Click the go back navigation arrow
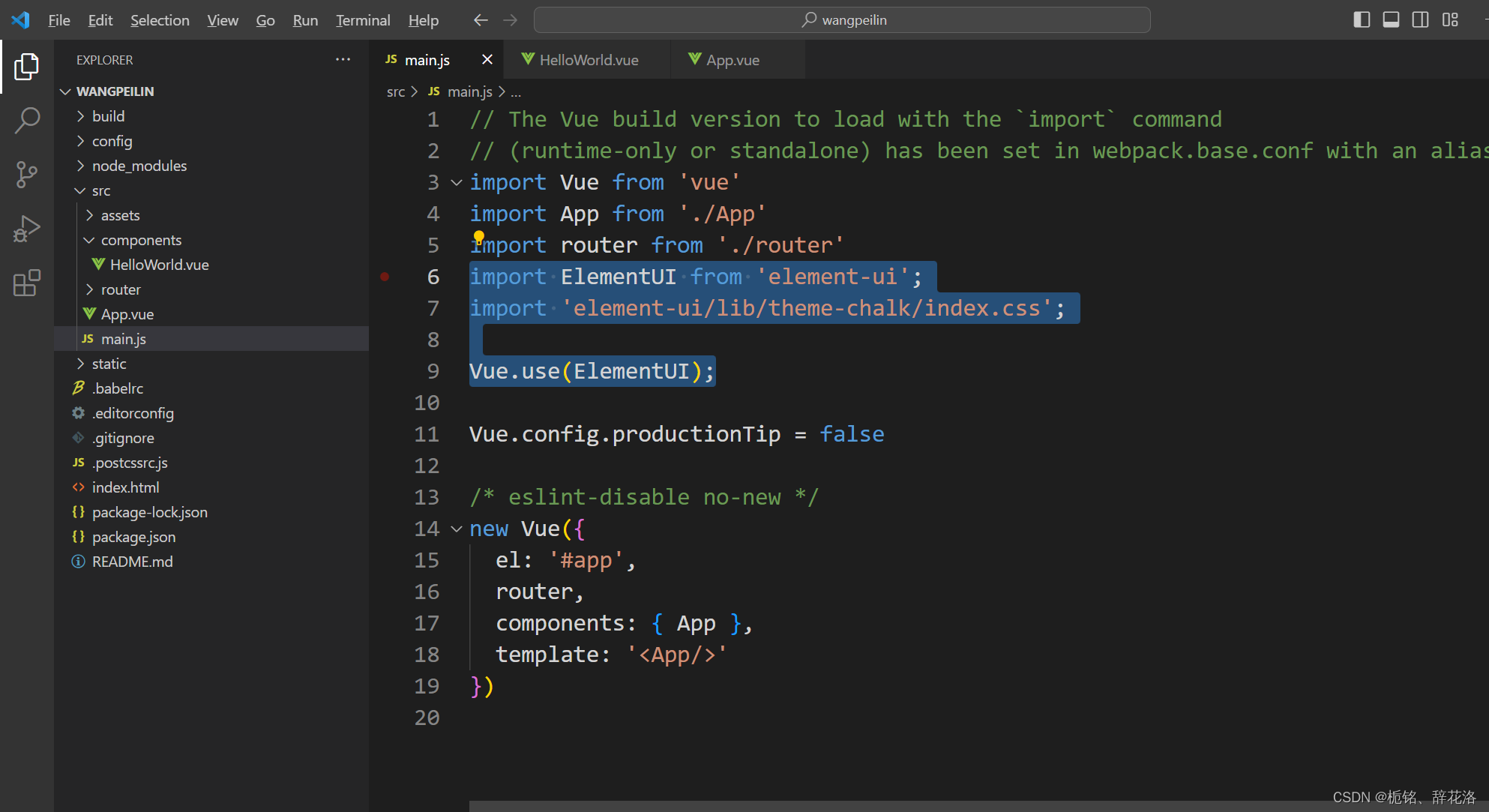 click(481, 20)
